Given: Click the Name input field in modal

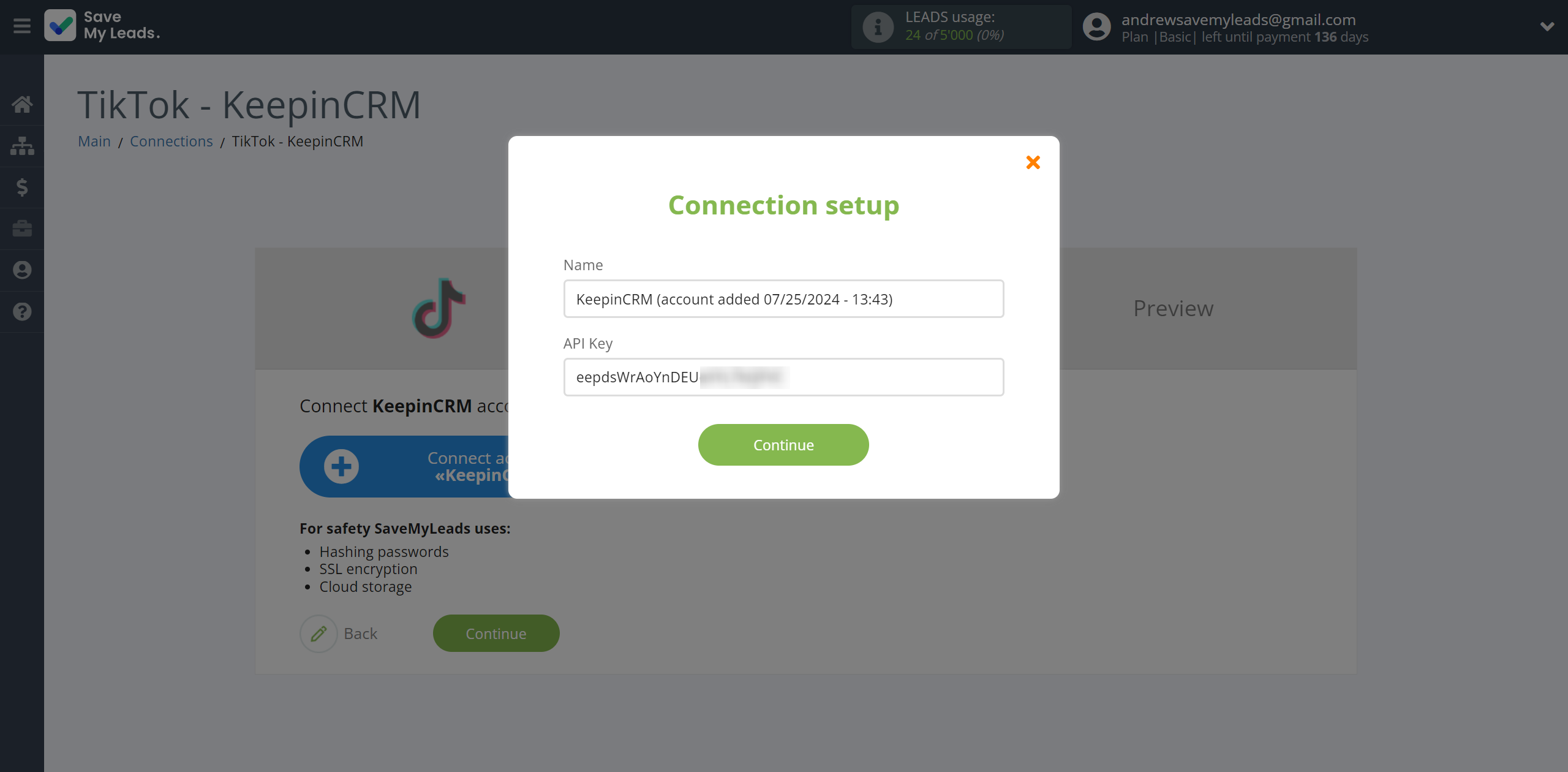Looking at the screenshot, I should click(x=783, y=299).
